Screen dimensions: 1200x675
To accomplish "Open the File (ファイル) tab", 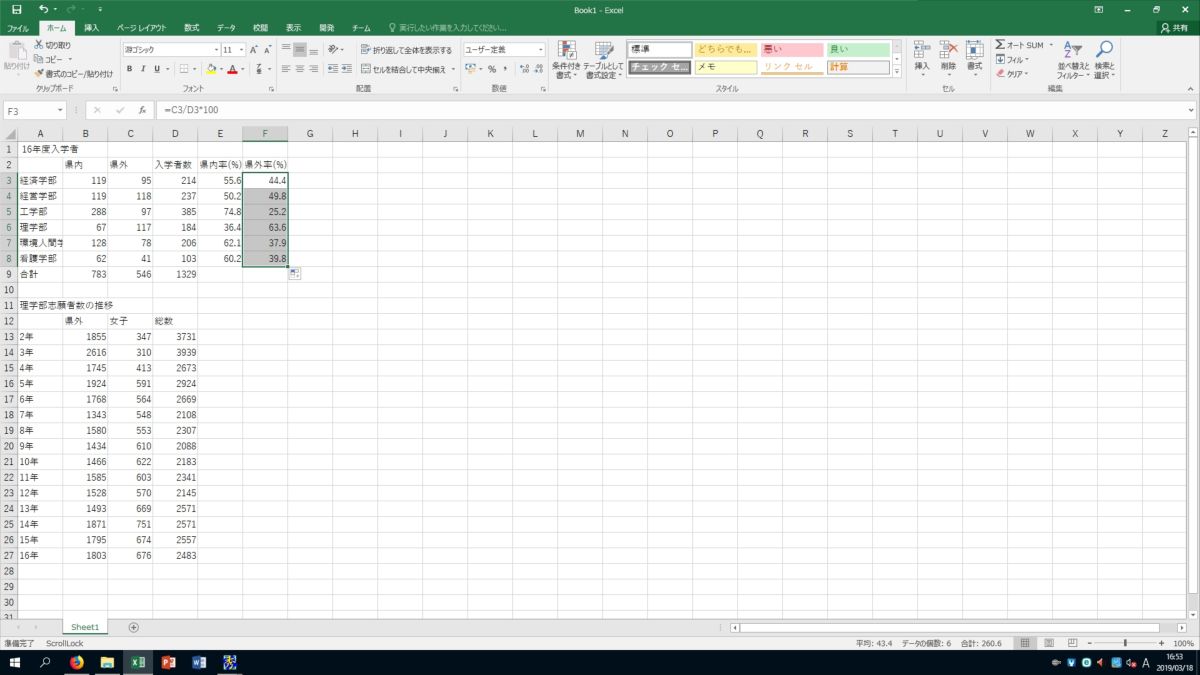I will (17, 28).
